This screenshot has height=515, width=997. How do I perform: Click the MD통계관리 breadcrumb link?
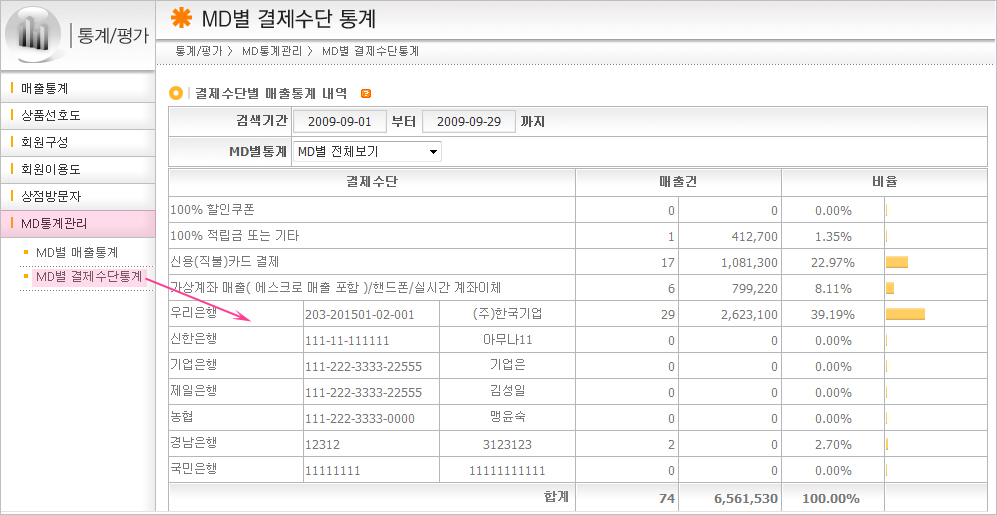tap(273, 50)
